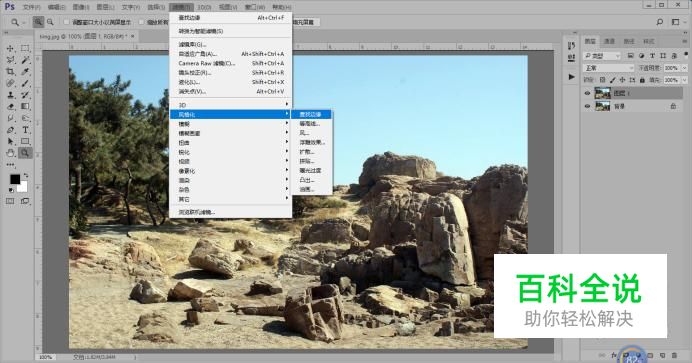The width and height of the screenshot is (692, 363).
Task: Select the Gradient tool
Action: point(25,106)
